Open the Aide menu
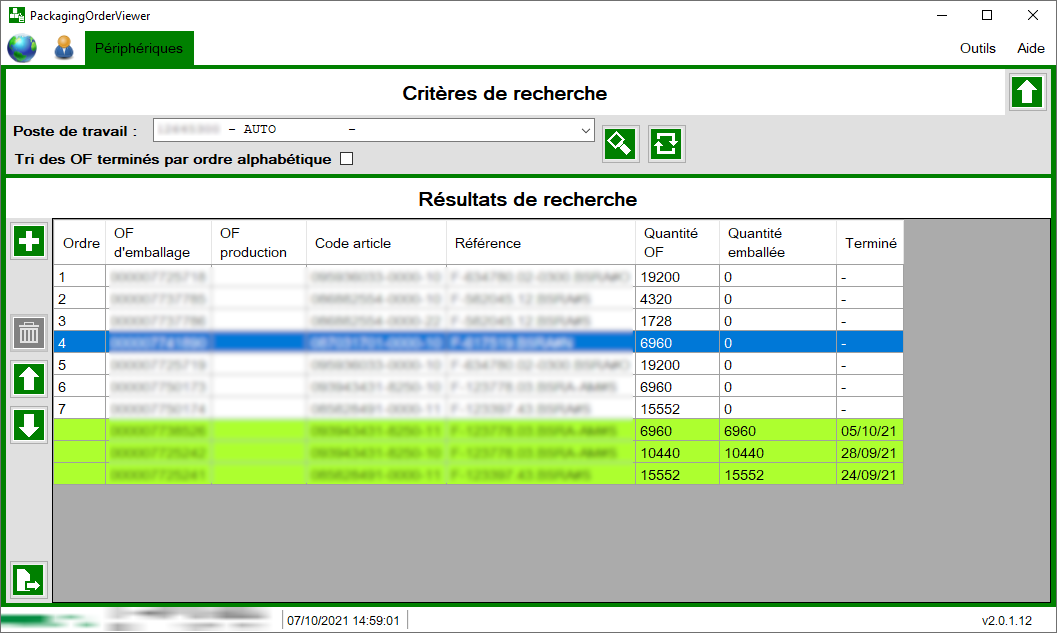Viewport: 1057px width, 633px height. coord(1030,48)
